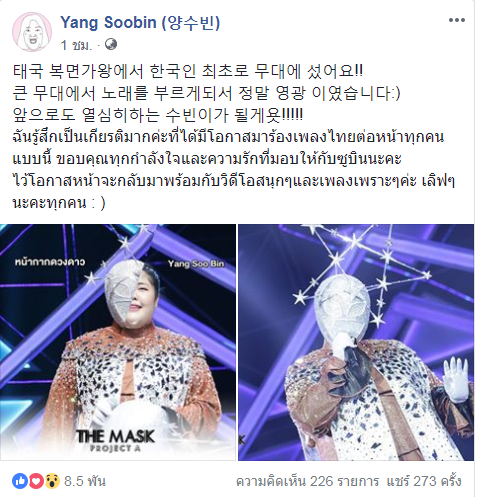Open the 226 comments link
The height and width of the screenshot is (497, 477).
[307, 481]
